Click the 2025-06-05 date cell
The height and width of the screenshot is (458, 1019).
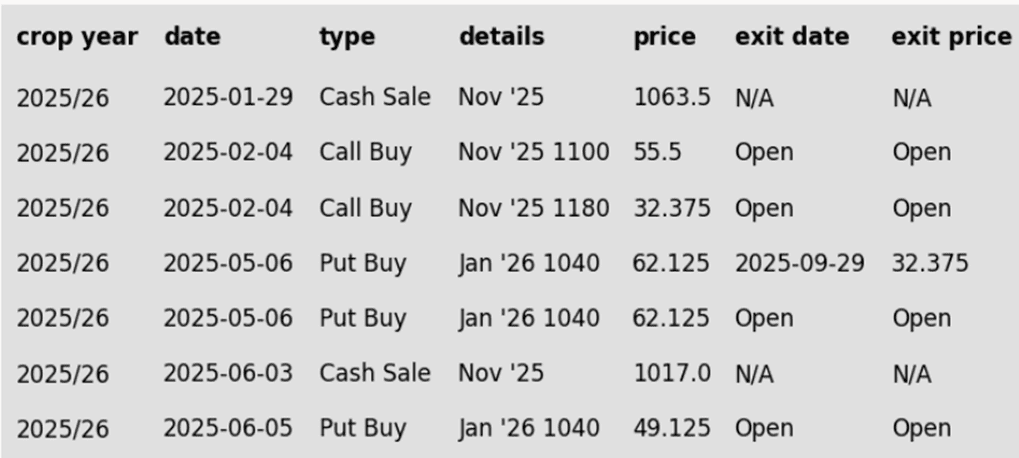pyautogui.click(x=228, y=428)
